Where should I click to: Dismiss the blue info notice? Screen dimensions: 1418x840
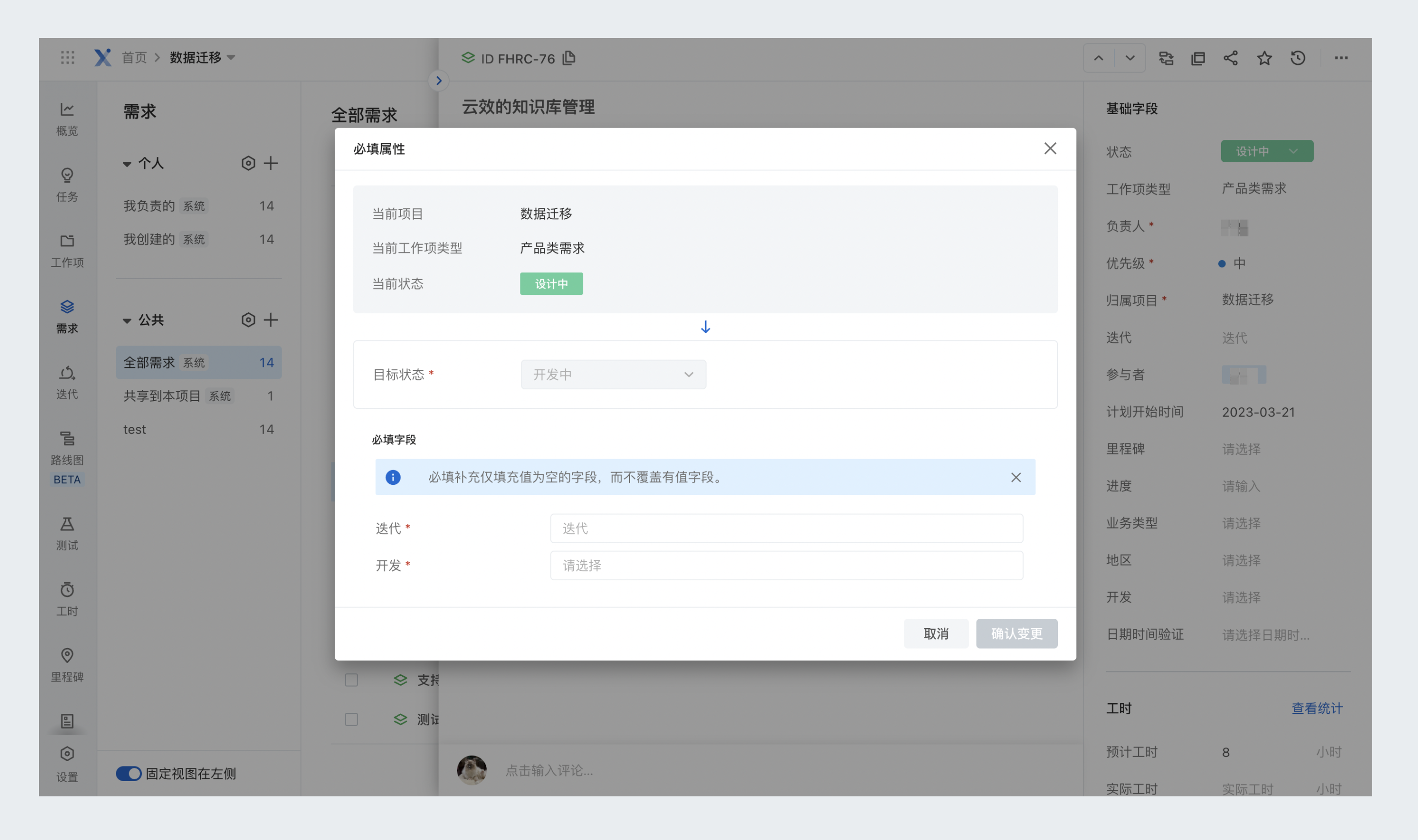(1016, 477)
